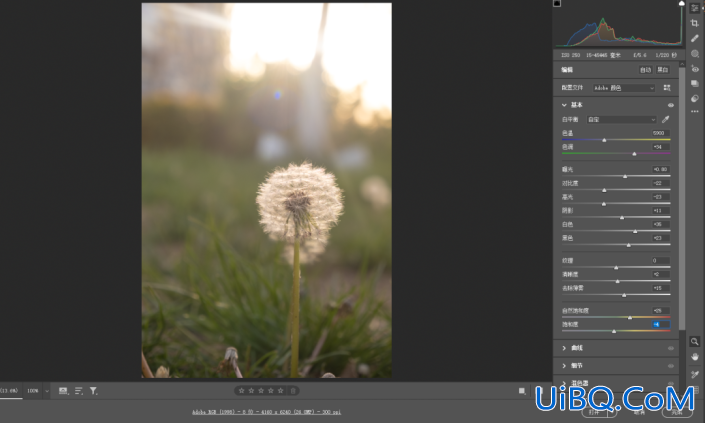
Task: Set rating to five stars
Action: tap(281, 391)
